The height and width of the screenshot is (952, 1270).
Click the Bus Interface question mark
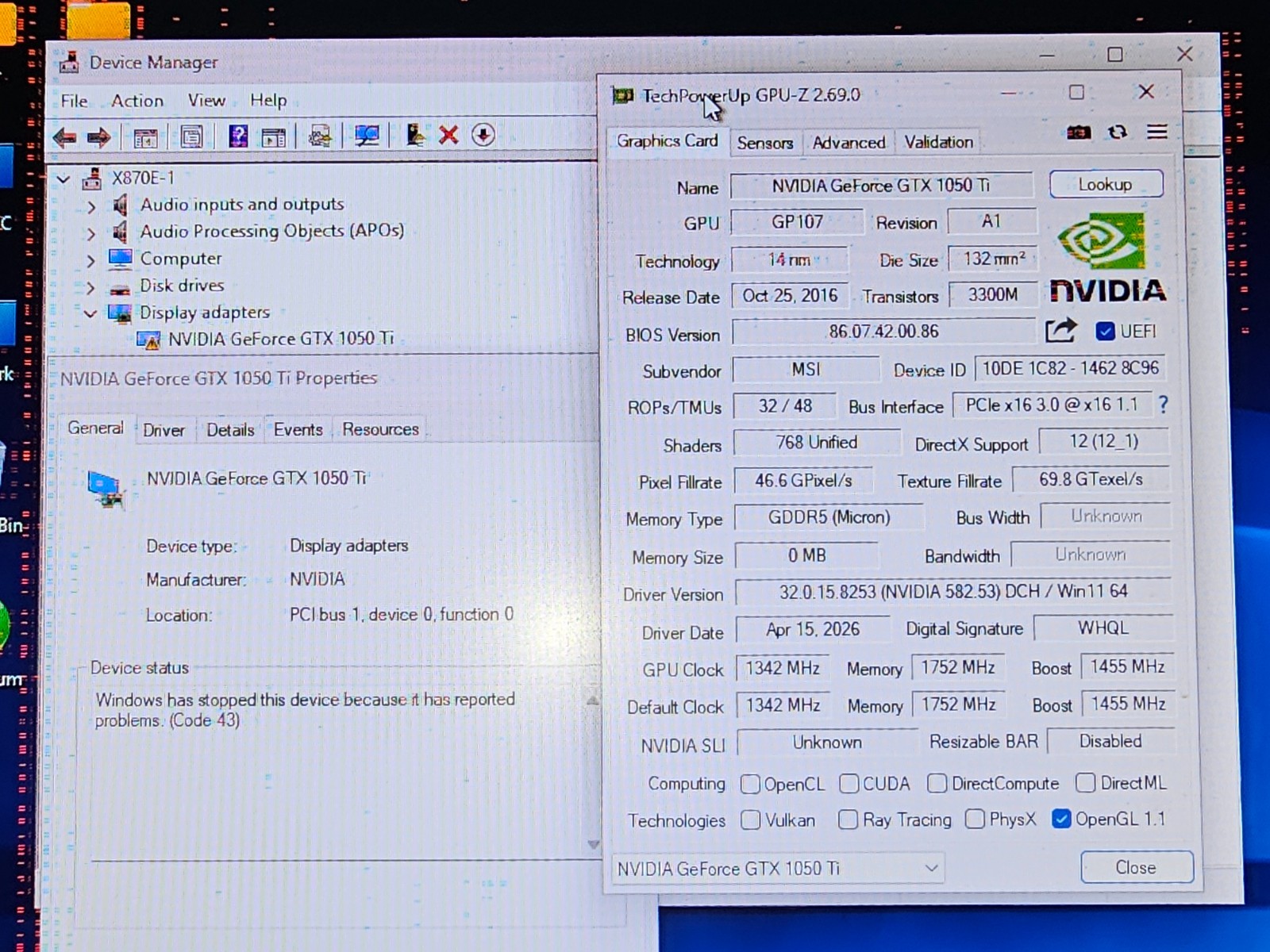(1163, 405)
